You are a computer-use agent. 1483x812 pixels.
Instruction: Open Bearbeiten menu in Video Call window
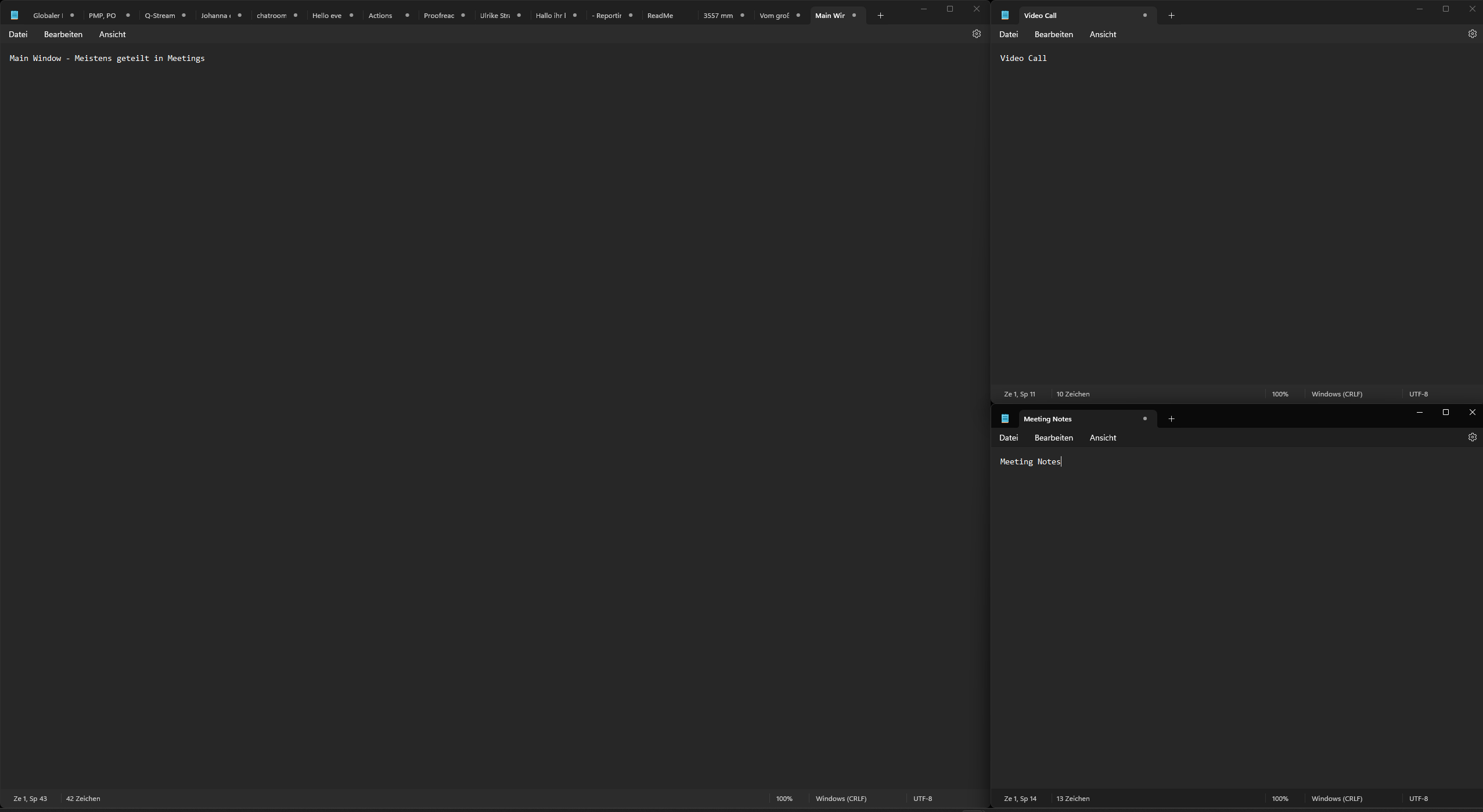click(1053, 34)
